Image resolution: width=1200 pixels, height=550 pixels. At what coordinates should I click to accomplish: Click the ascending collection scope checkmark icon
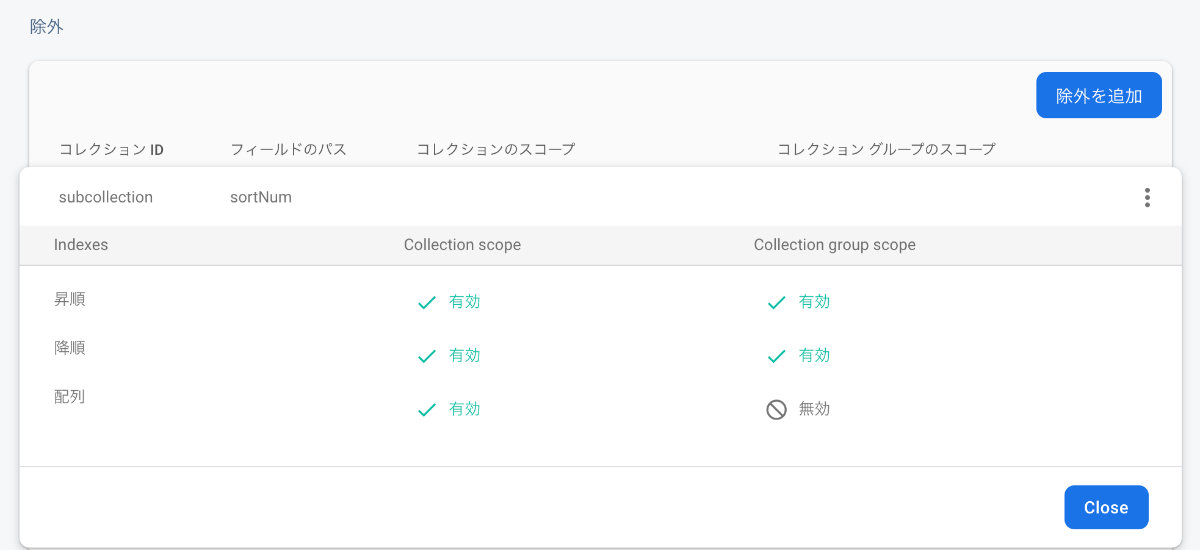427,302
